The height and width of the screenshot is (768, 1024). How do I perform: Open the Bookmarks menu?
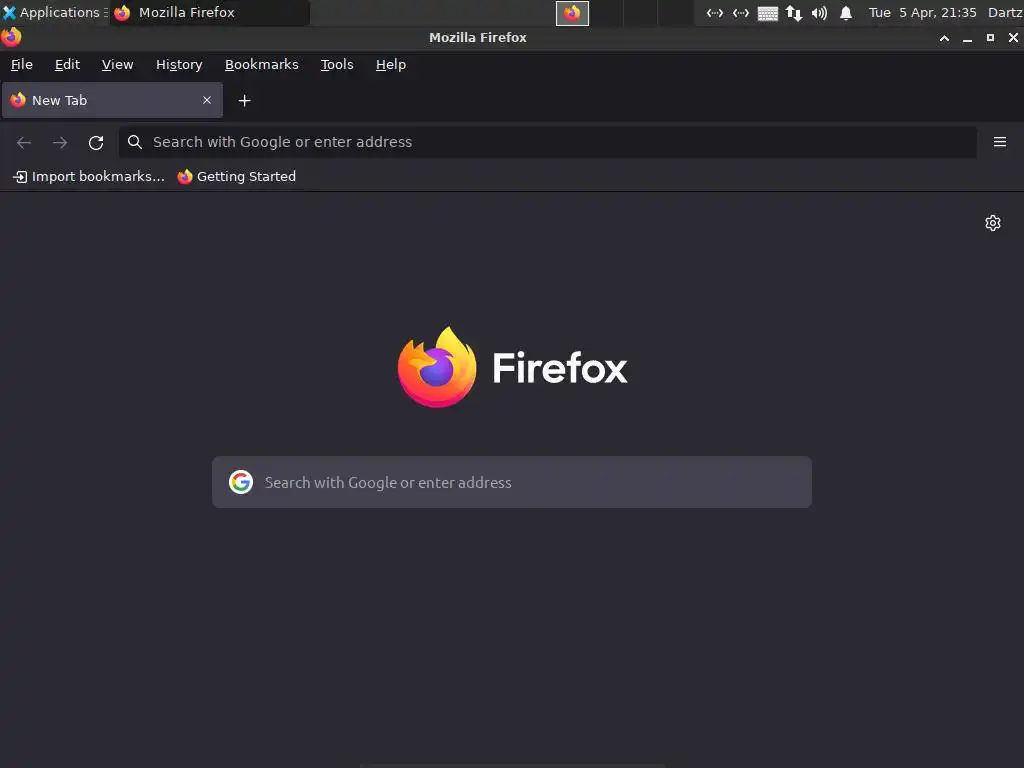pos(261,65)
